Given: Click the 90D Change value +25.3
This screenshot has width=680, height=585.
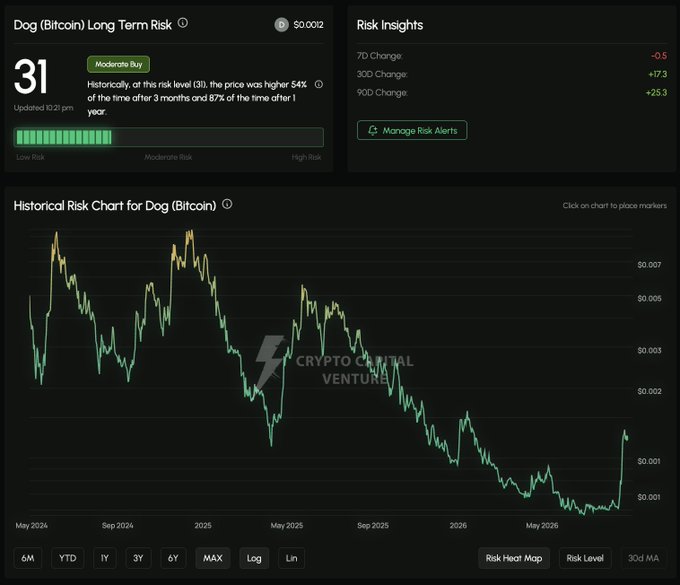Looking at the screenshot, I should tap(656, 92).
